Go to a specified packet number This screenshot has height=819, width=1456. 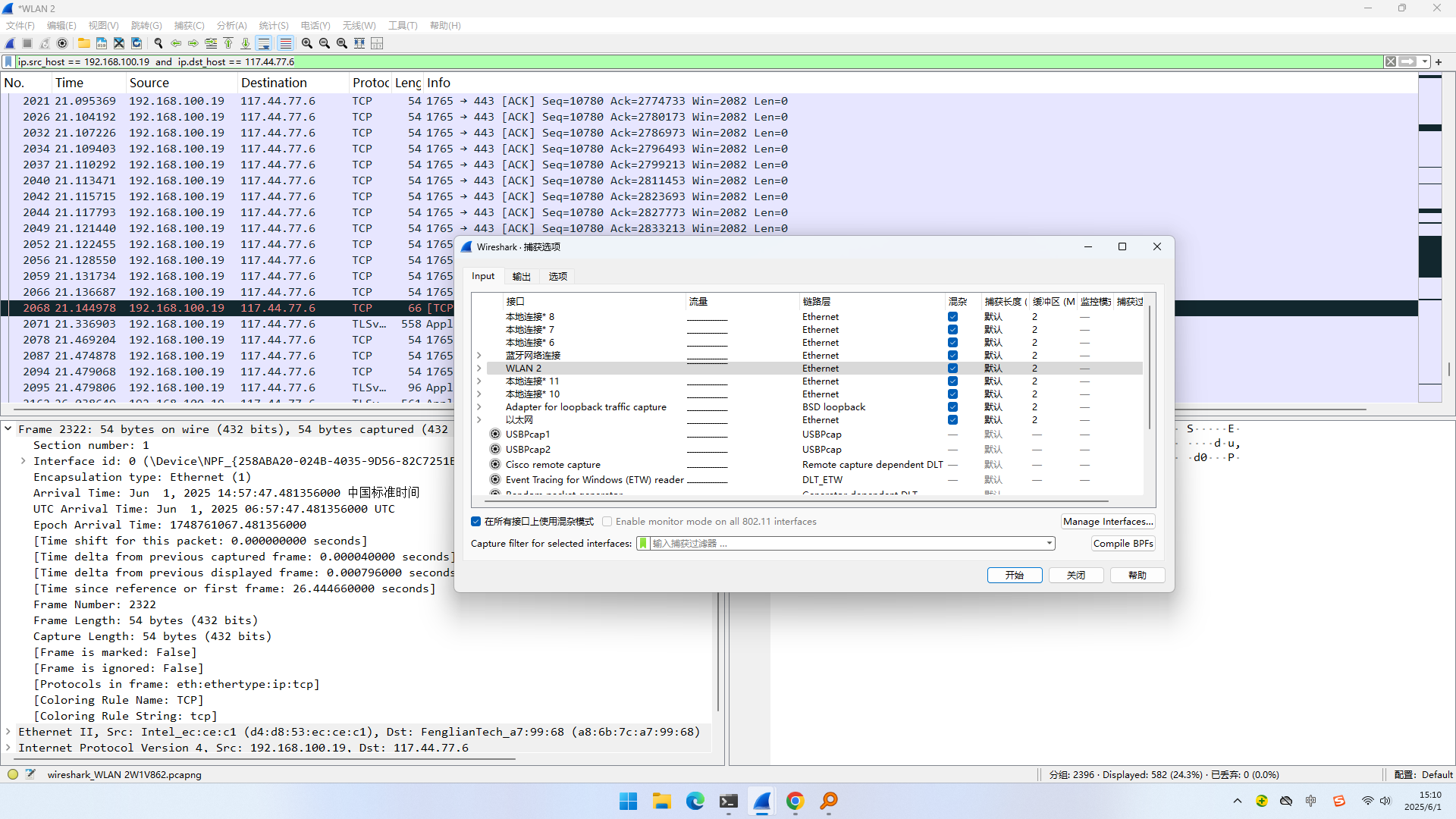(211, 43)
